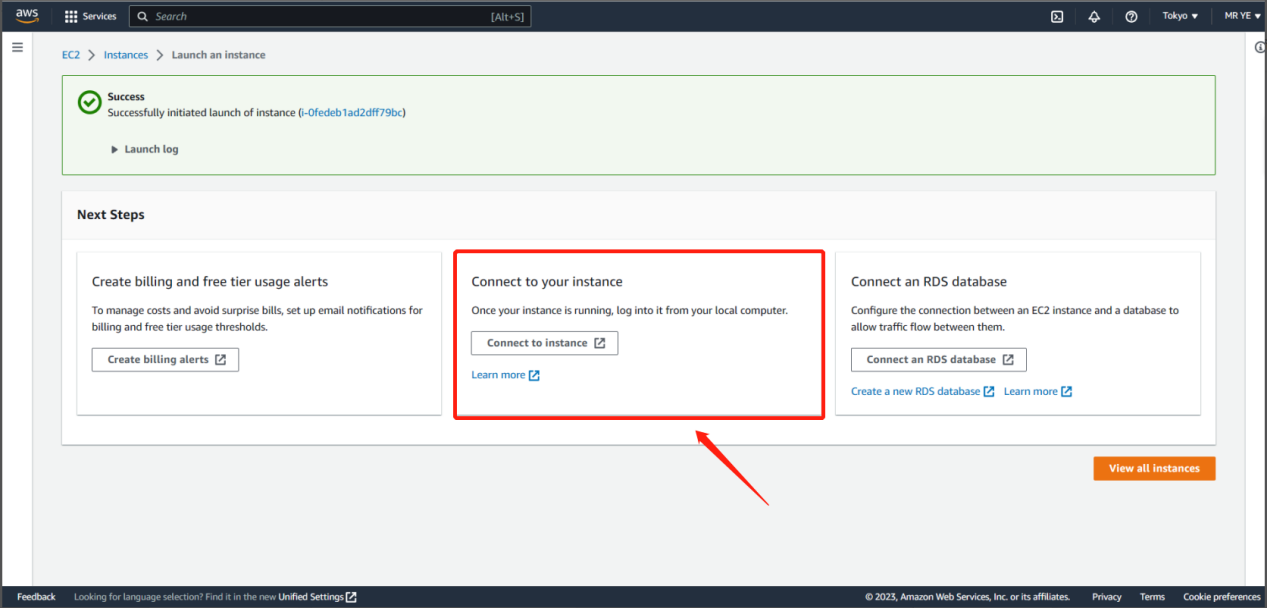Click the green success checkmark icon
This screenshot has height=608, width=1267.
click(x=90, y=103)
